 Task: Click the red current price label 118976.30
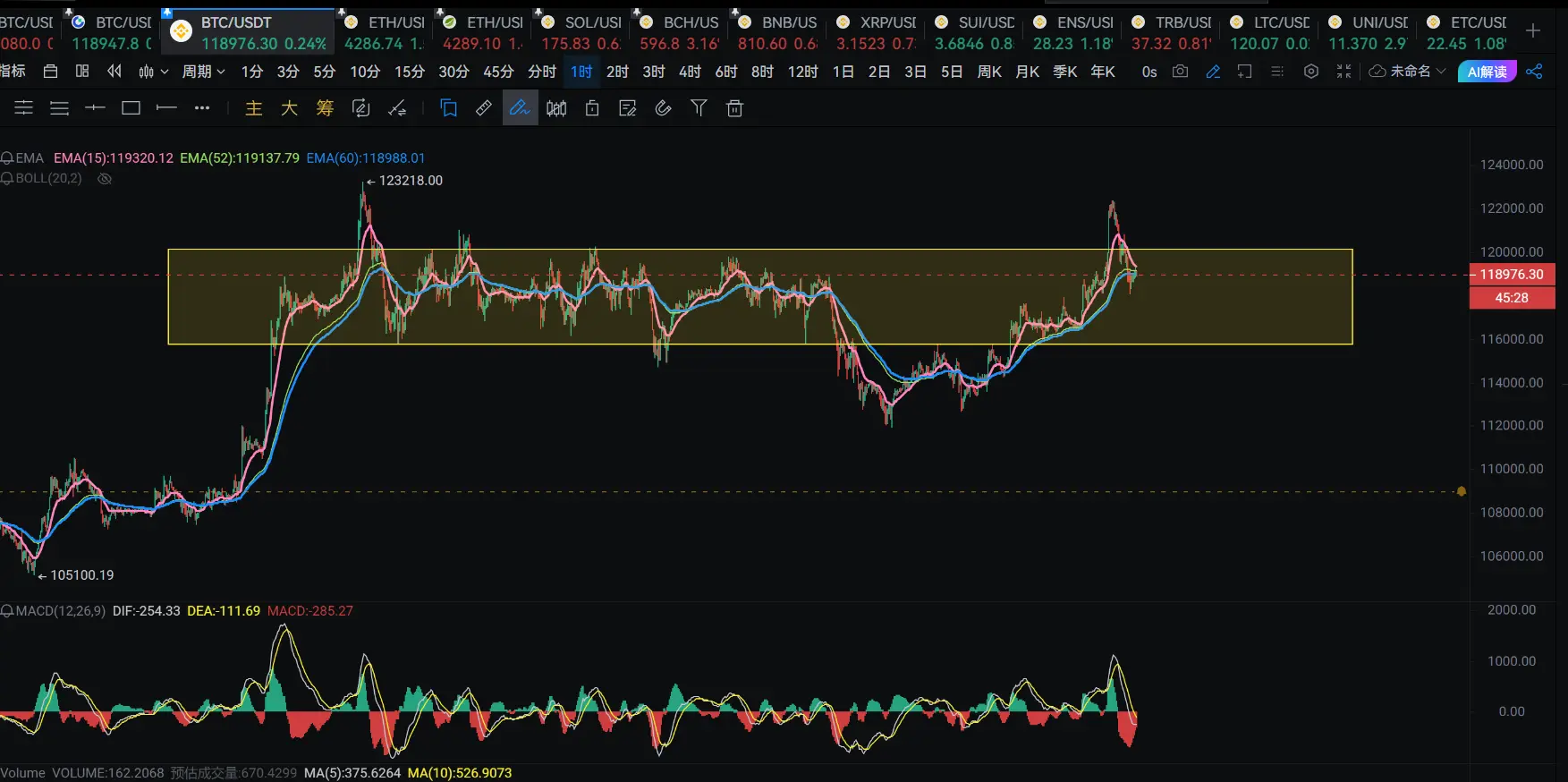pos(1512,275)
